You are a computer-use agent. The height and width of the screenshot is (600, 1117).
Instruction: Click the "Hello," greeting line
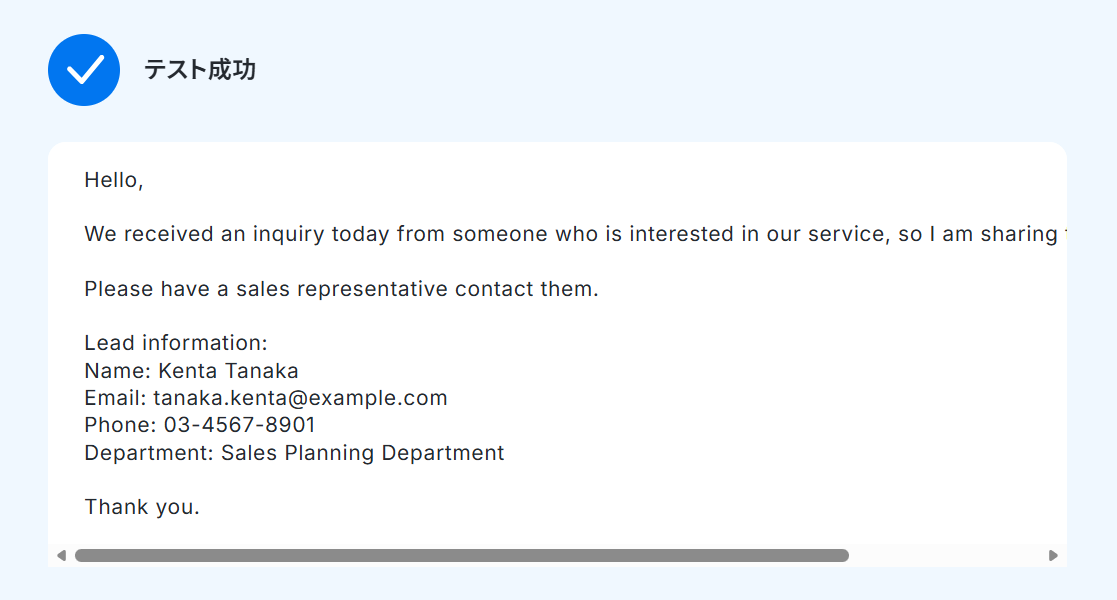click(114, 180)
